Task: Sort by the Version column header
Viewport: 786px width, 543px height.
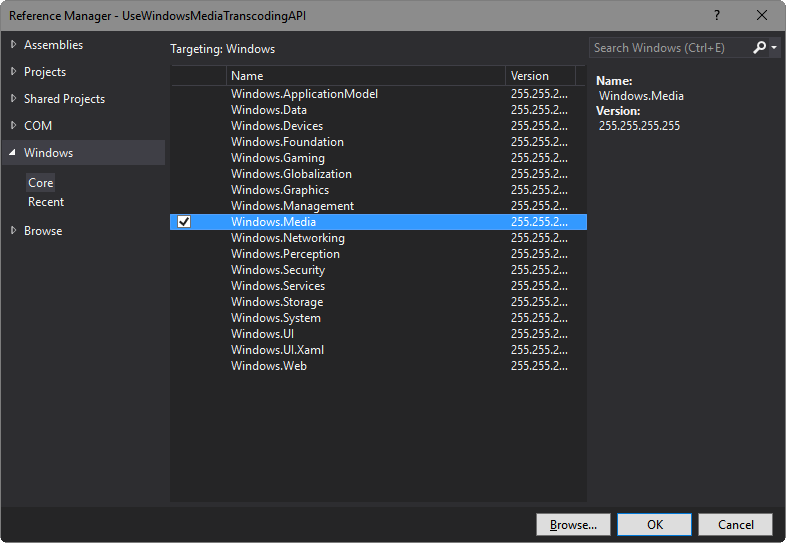Action: point(540,76)
